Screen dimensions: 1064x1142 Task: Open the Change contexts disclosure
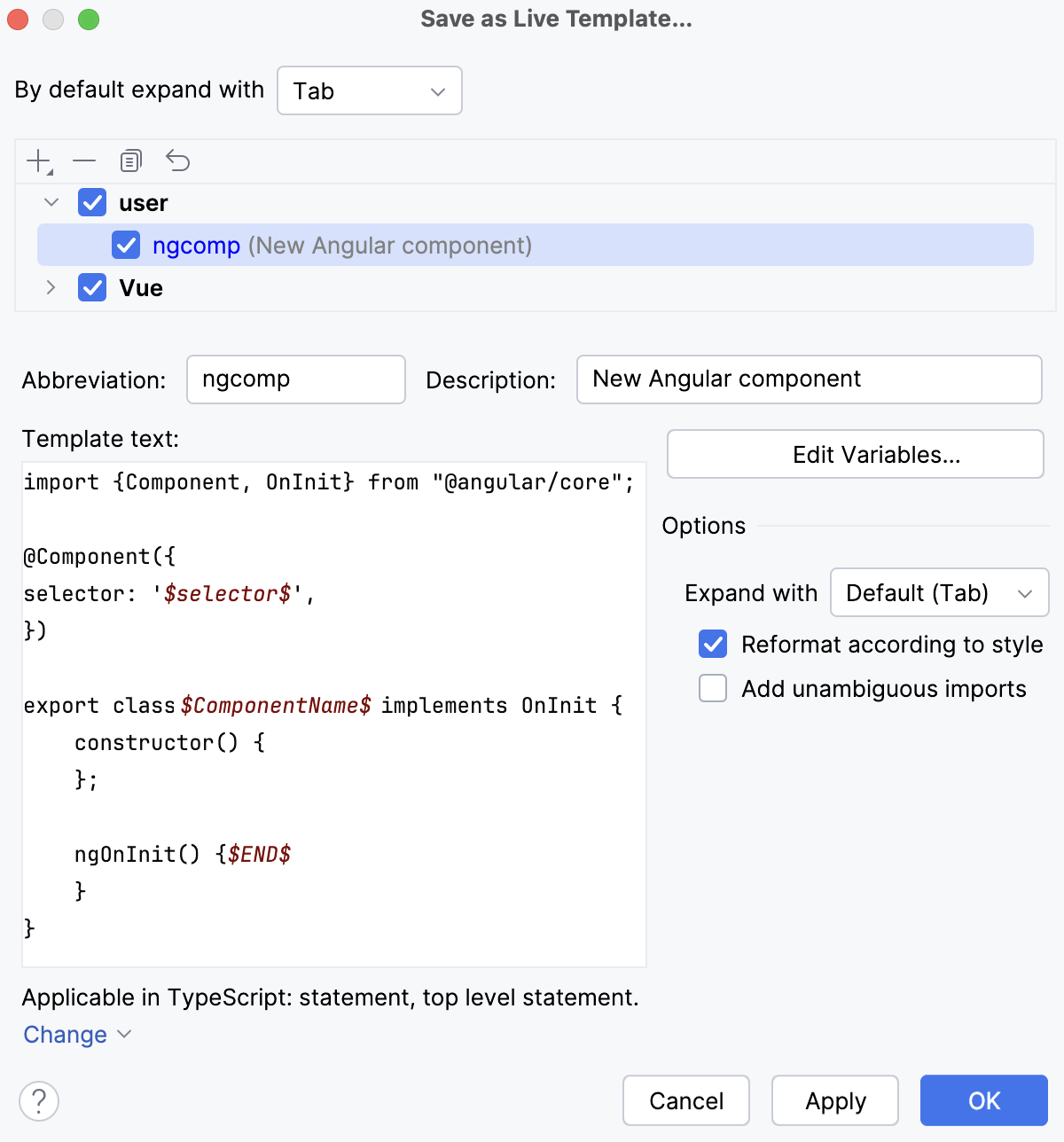tap(77, 1034)
